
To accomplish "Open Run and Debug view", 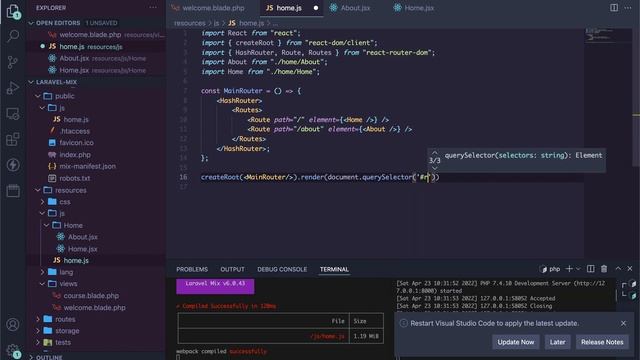I will pyautogui.click(x=13, y=88).
